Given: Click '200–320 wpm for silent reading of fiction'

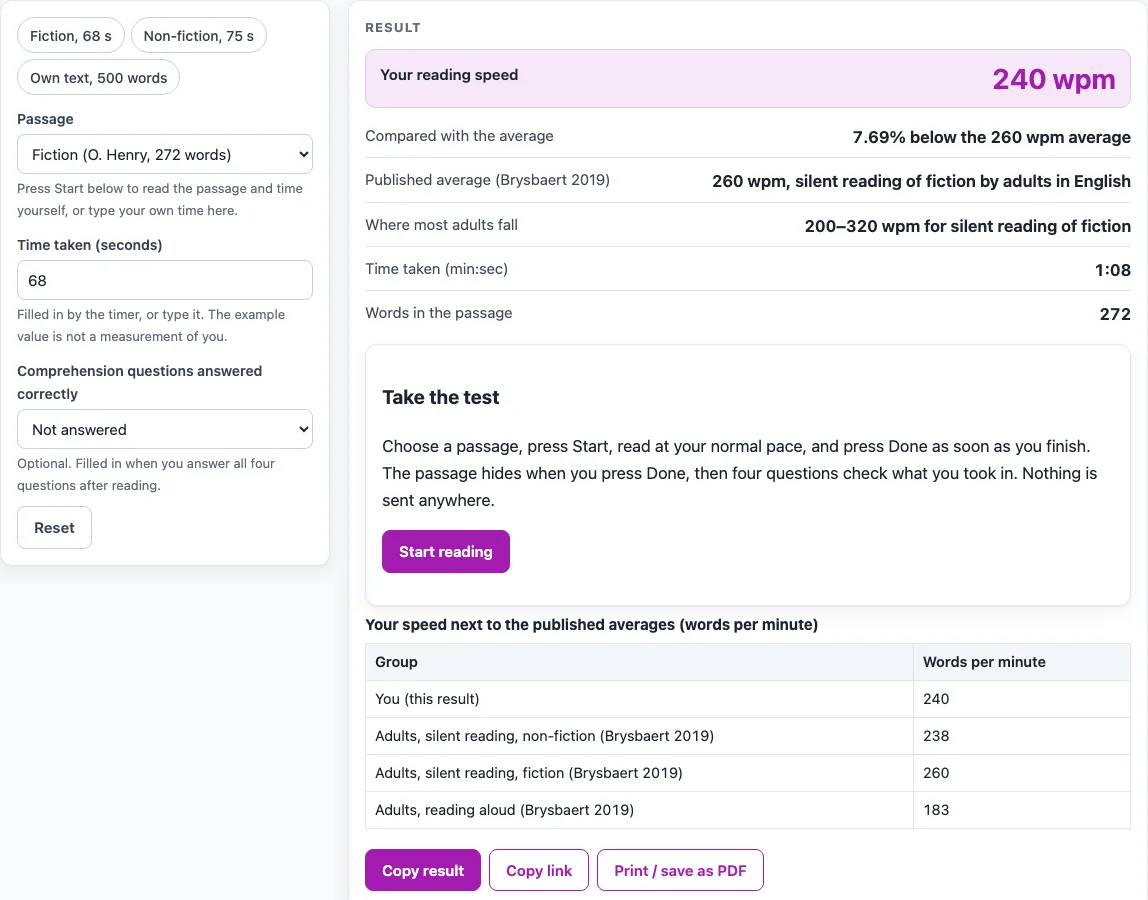Looking at the screenshot, I should 967,226.
